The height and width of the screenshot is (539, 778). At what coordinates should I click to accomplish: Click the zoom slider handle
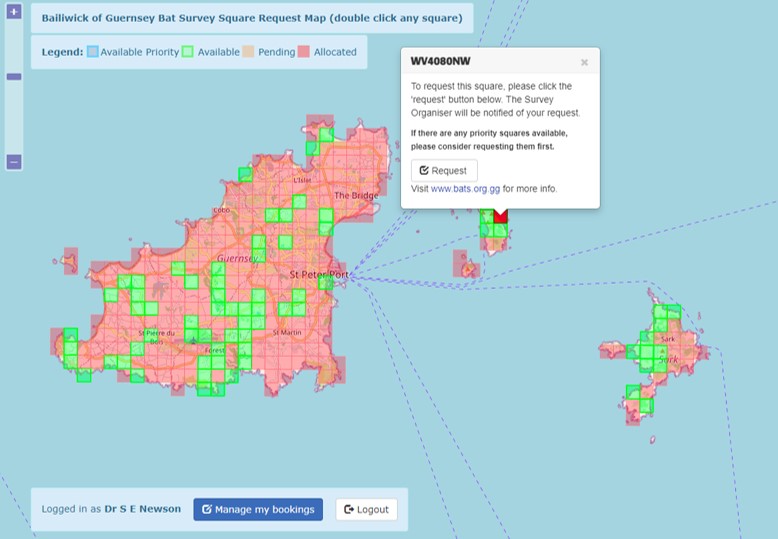(14, 76)
